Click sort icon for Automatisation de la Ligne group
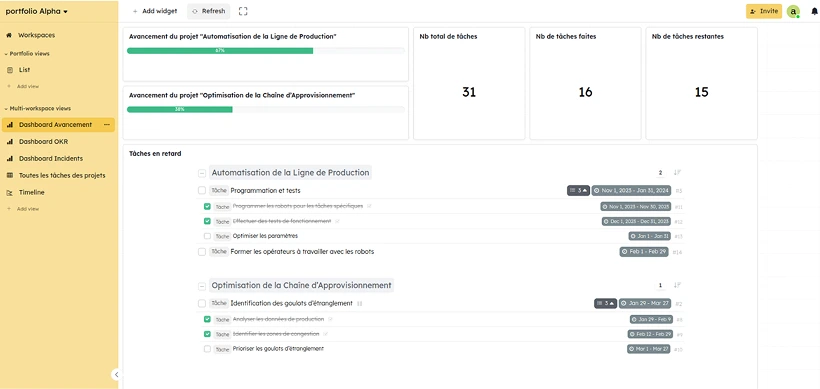This screenshot has width=820, height=389. coord(677,173)
